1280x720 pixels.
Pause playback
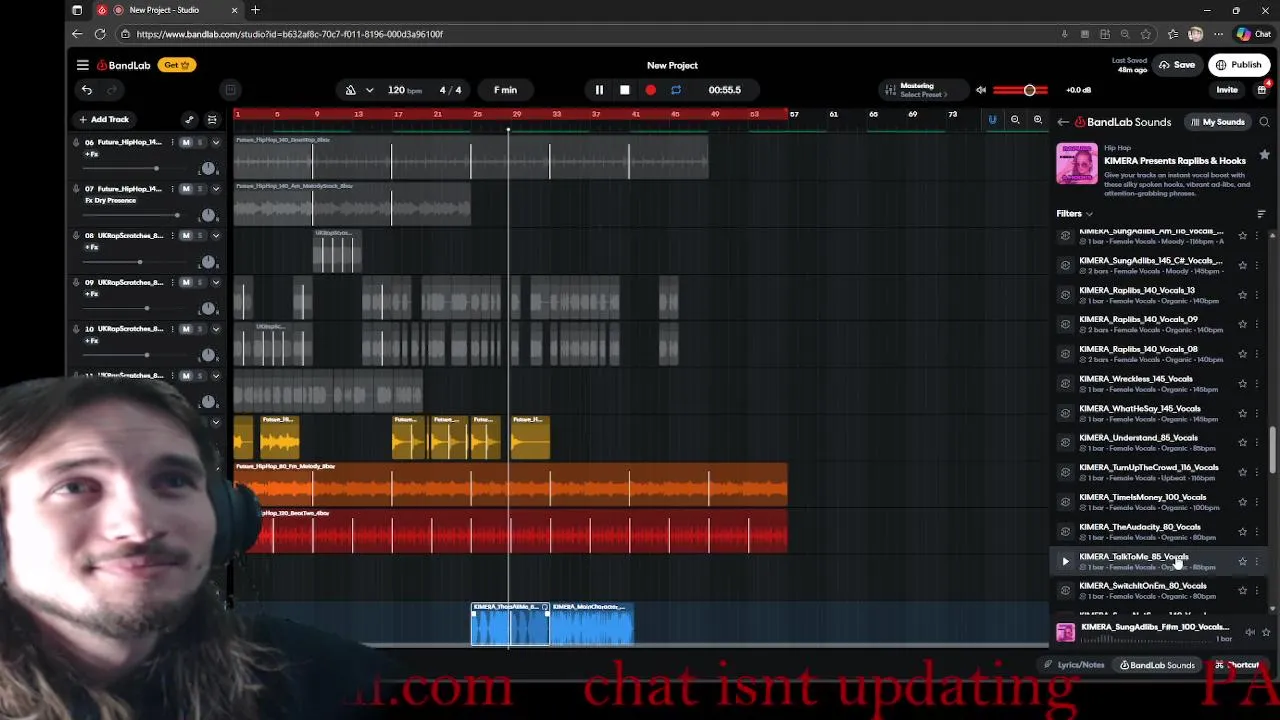point(599,90)
